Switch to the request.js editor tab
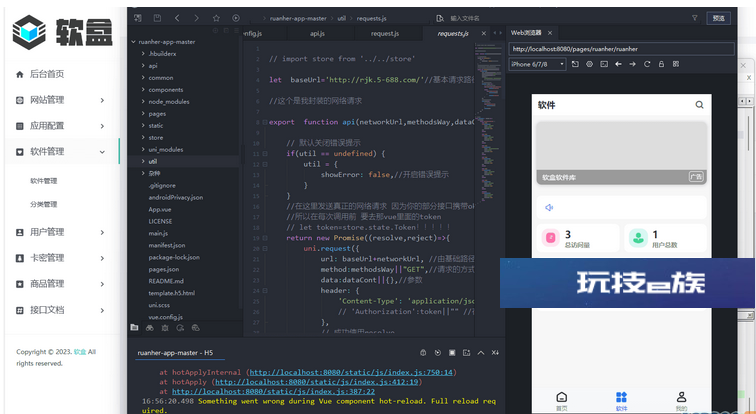Viewport: 756px width, 414px height. (385, 33)
